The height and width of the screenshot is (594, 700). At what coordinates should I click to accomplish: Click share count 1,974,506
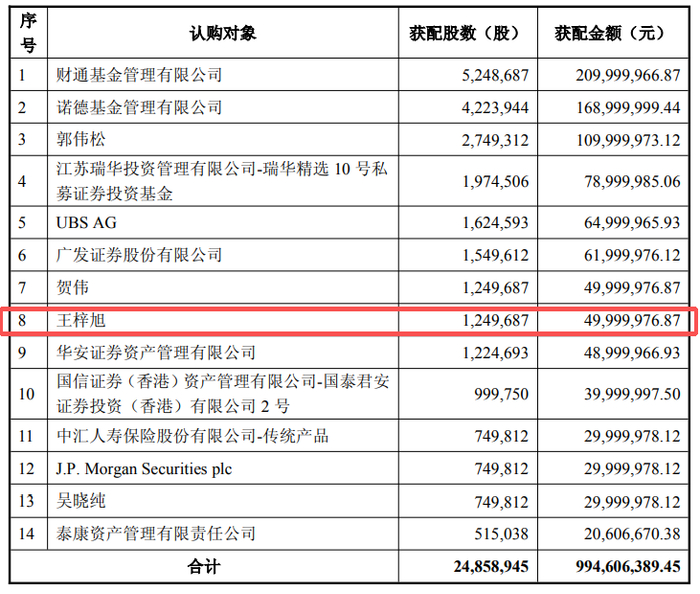(x=495, y=181)
